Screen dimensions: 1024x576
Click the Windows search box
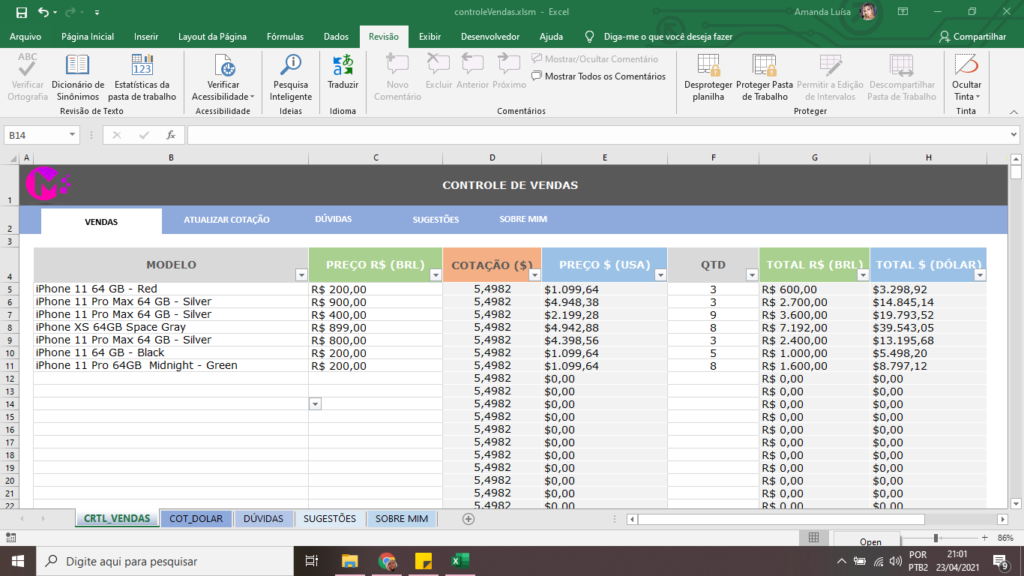pyautogui.click(x=166, y=561)
